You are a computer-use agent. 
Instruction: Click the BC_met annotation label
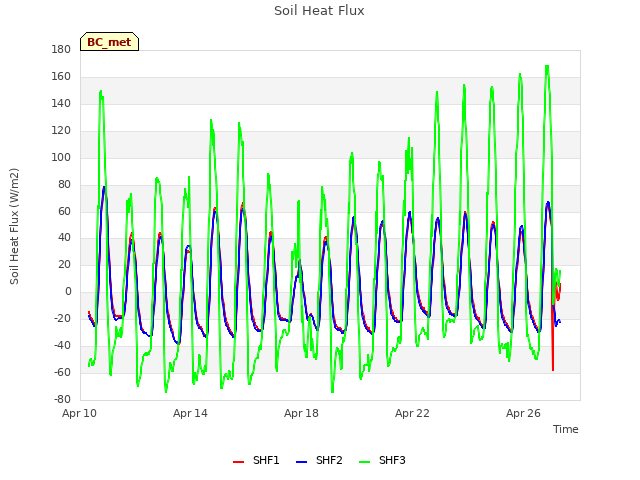(x=109, y=42)
